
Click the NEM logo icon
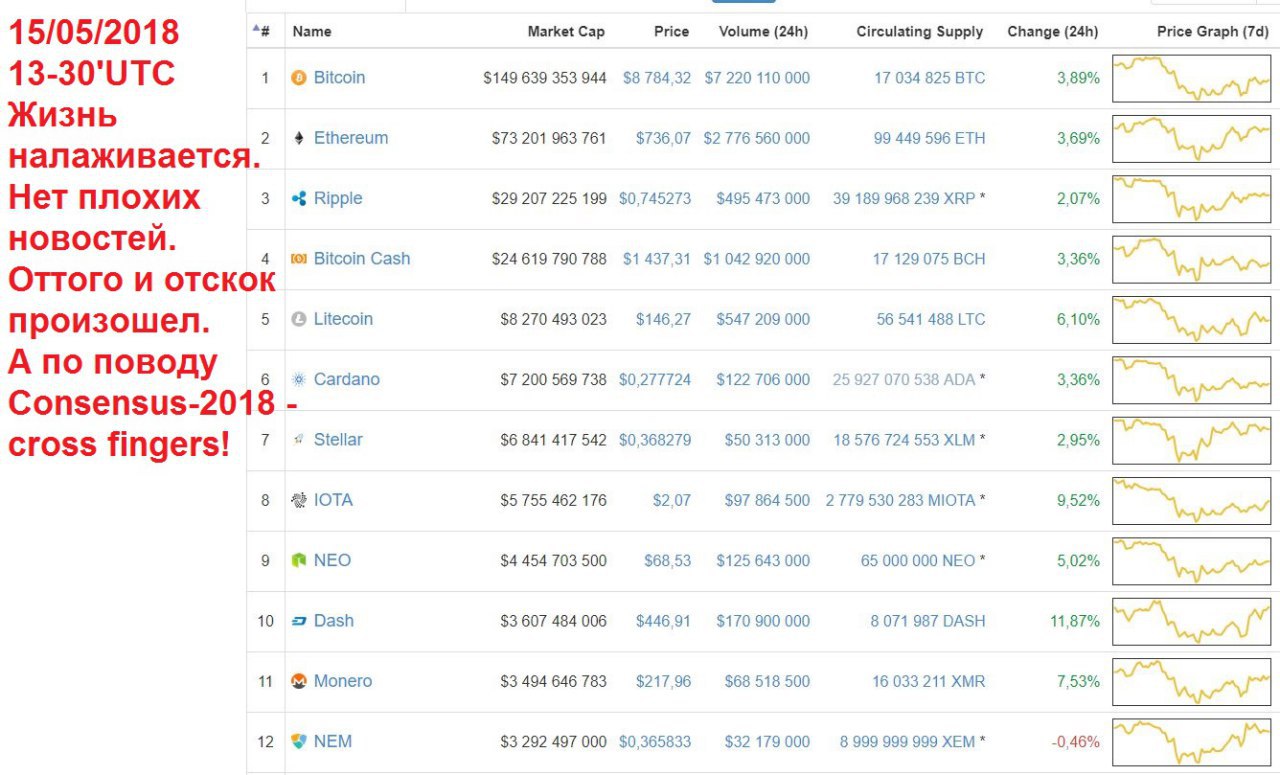(298, 742)
